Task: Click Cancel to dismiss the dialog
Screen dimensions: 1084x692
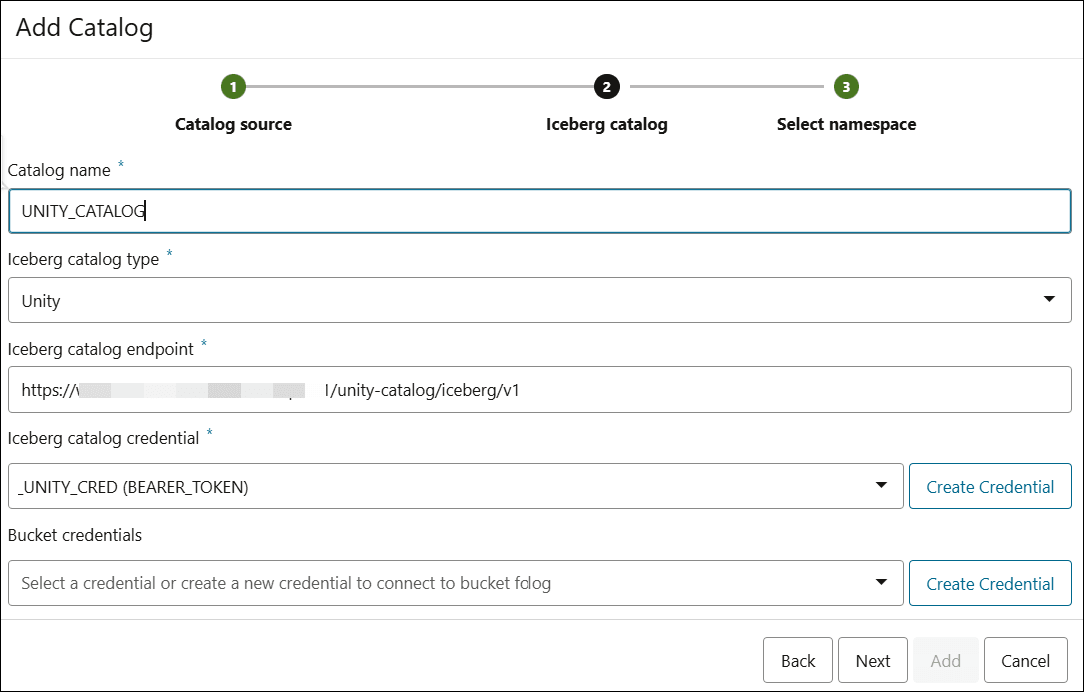Action: (1026, 660)
